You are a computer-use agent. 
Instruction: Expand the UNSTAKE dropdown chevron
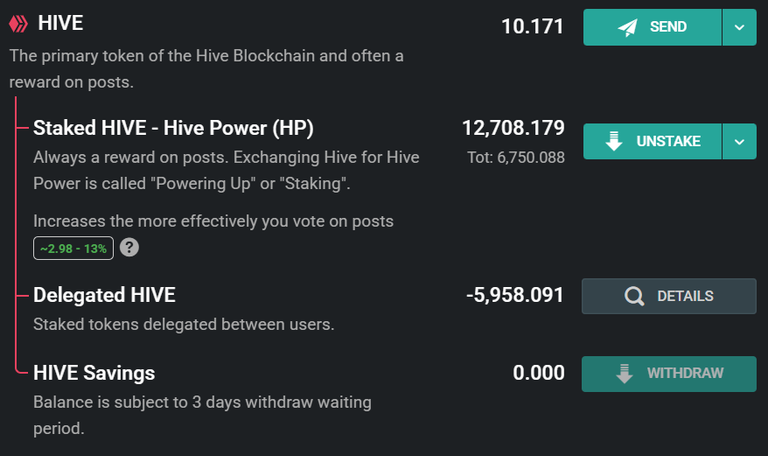pyautogui.click(x=740, y=142)
